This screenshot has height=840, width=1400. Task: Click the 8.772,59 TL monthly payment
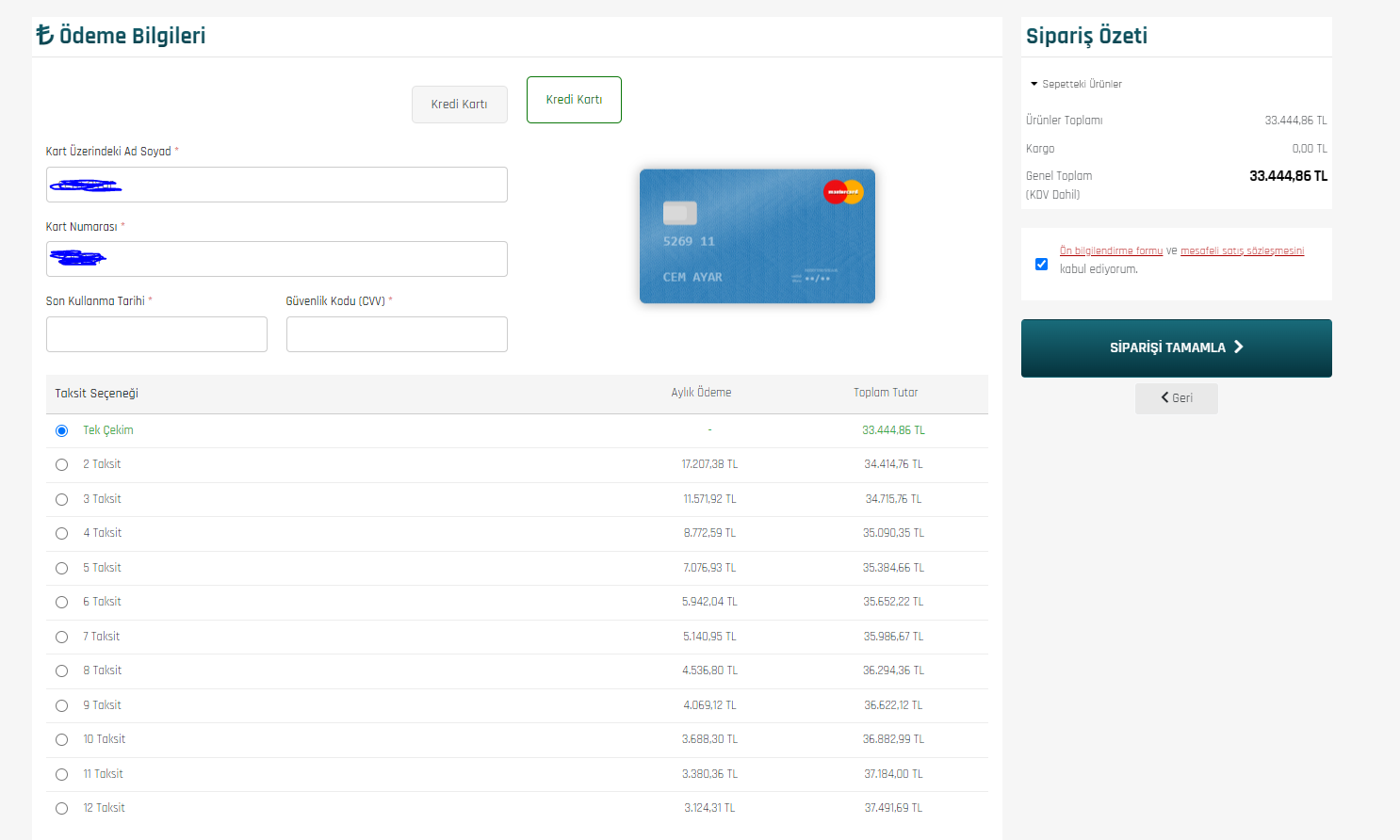coord(709,533)
